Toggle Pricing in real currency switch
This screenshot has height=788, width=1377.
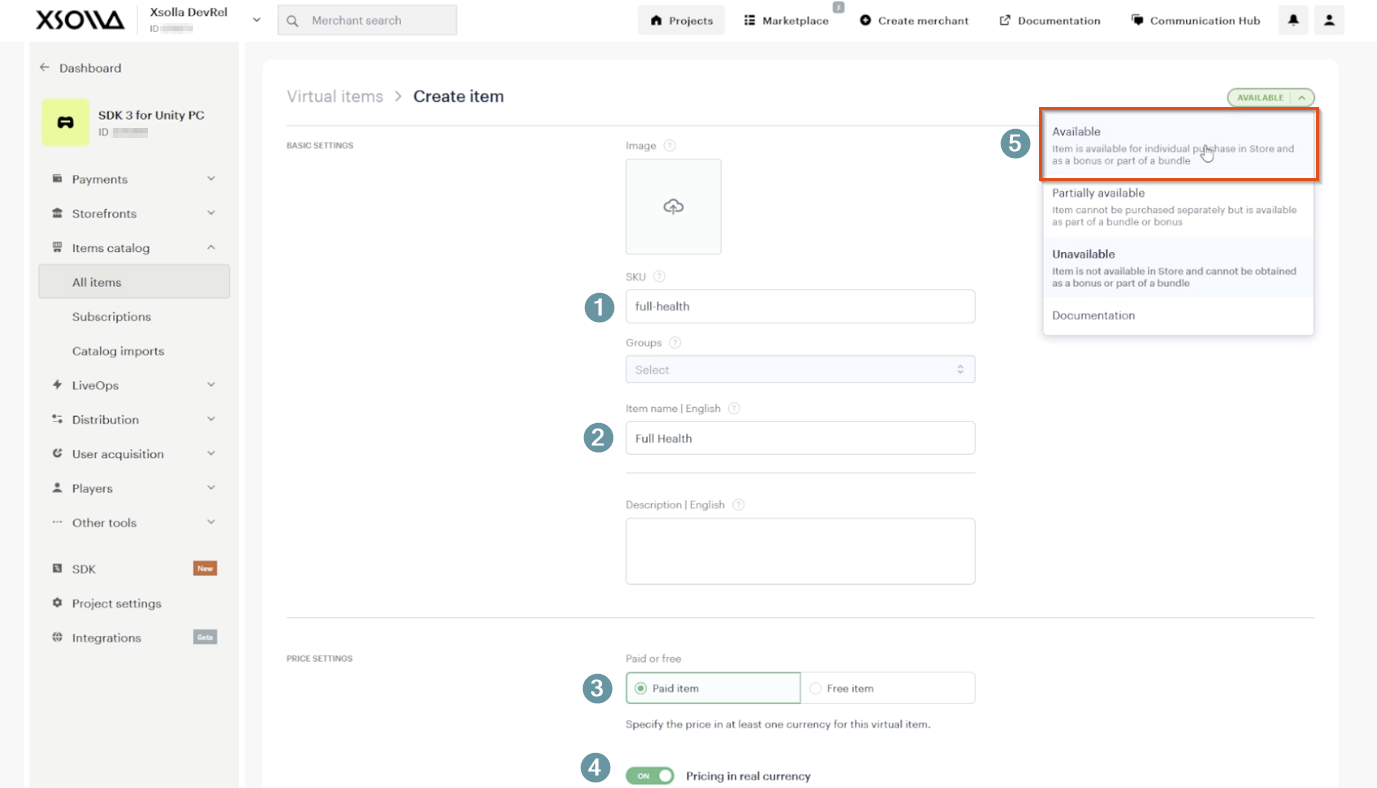click(650, 776)
